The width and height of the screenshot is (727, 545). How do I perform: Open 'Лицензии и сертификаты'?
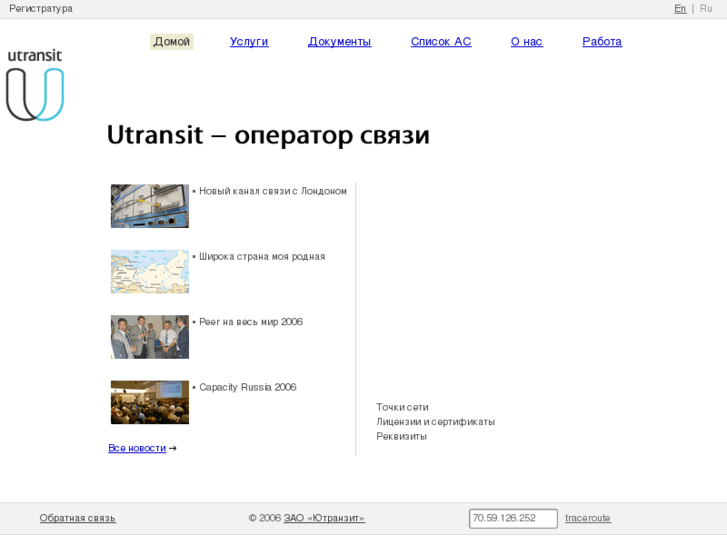(435, 422)
